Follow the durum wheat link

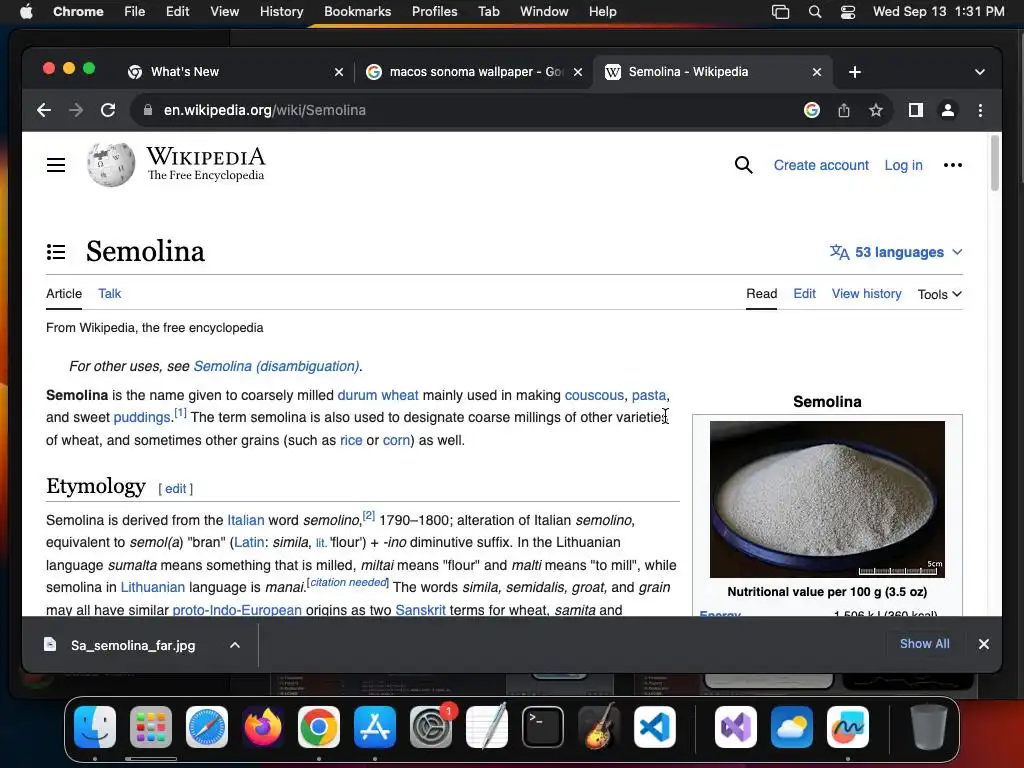click(377, 395)
